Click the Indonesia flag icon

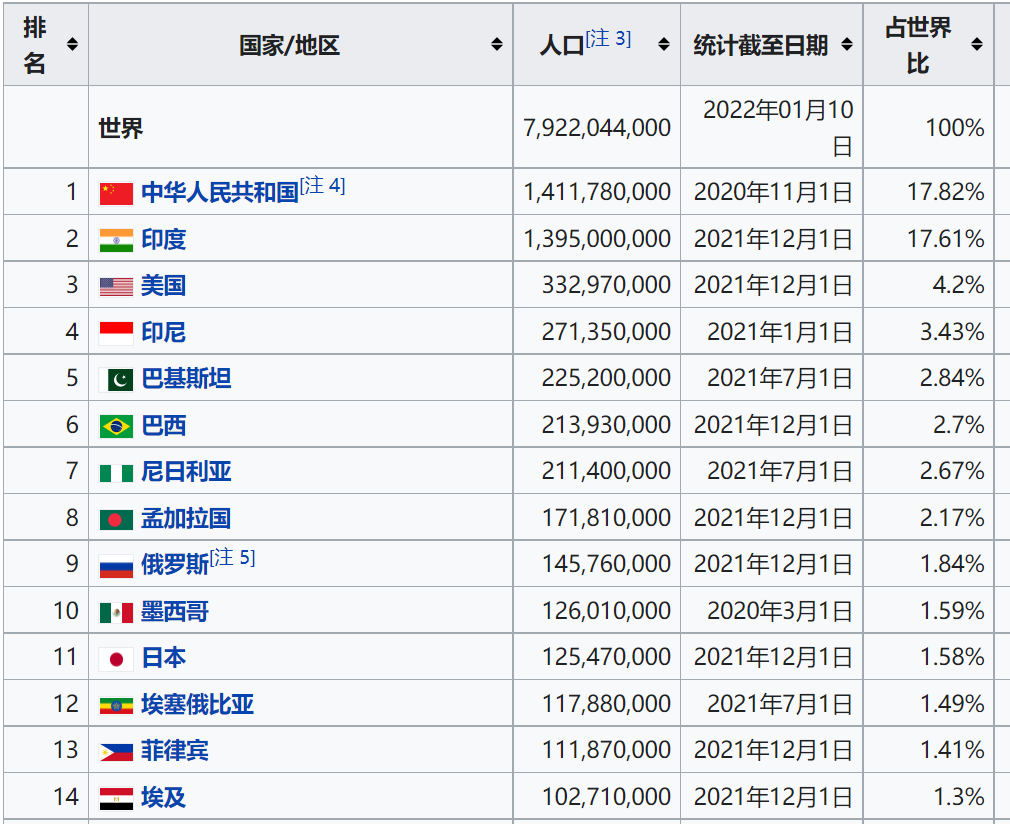coord(117,333)
